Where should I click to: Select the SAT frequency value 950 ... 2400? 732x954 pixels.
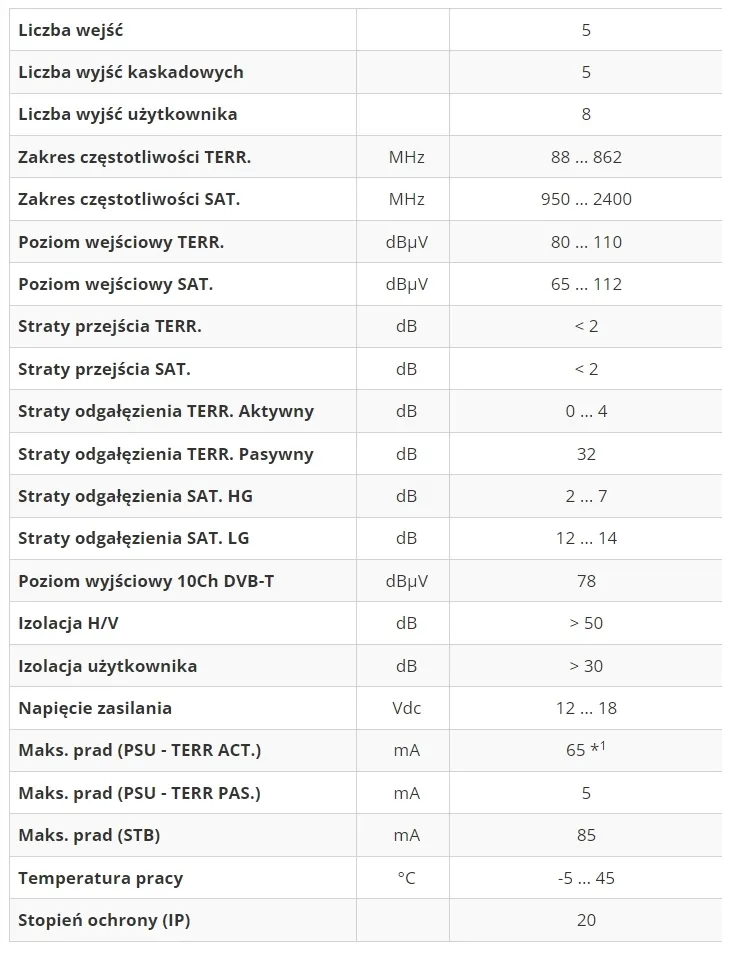coord(586,199)
